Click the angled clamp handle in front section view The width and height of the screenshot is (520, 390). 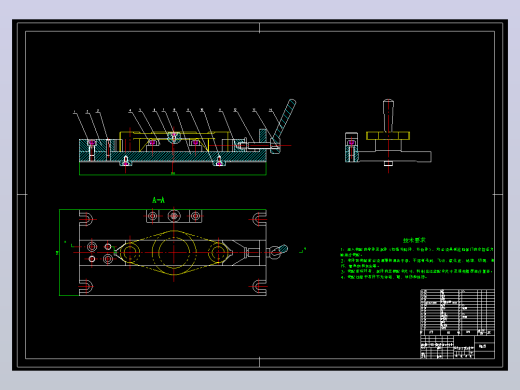(x=284, y=122)
